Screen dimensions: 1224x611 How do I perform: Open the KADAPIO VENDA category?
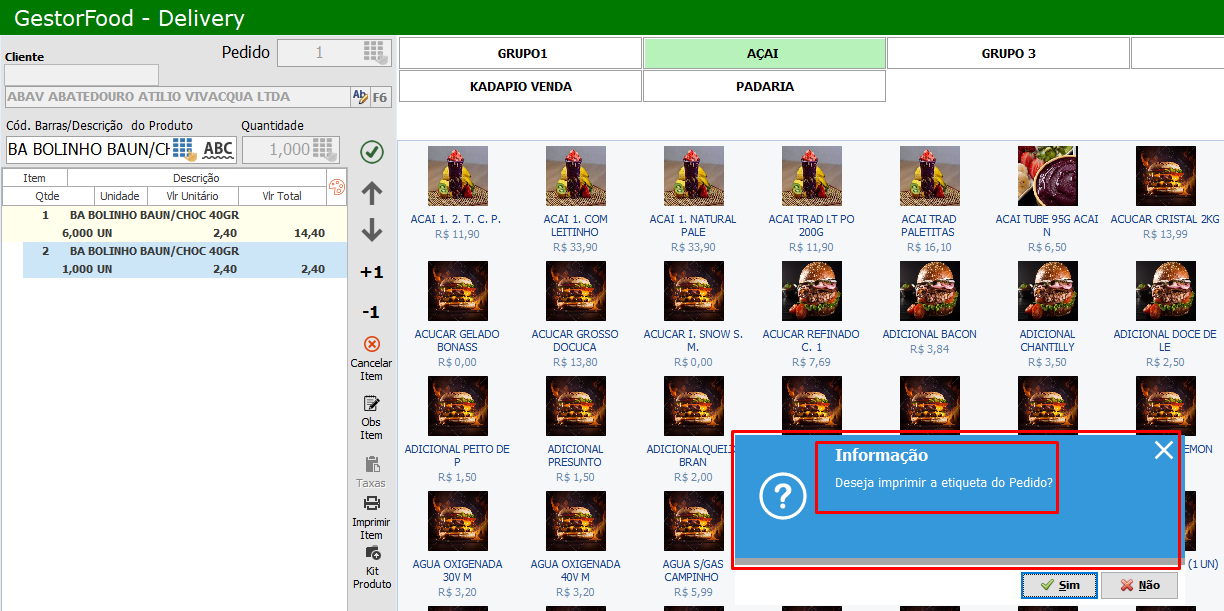[x=521, y=86]
